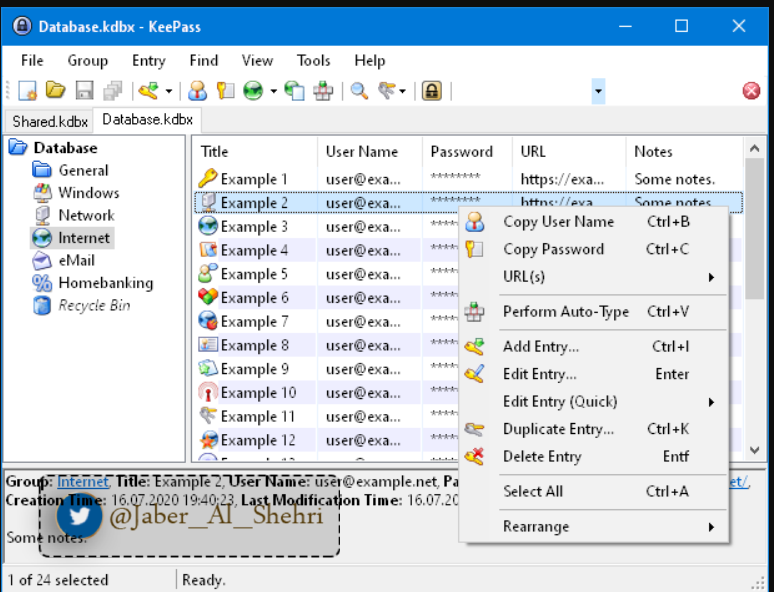The height and width of the screenshot is (592, 774).
Task: Choose Edit Entry... in context menu
Action: (x=594, y=374)
